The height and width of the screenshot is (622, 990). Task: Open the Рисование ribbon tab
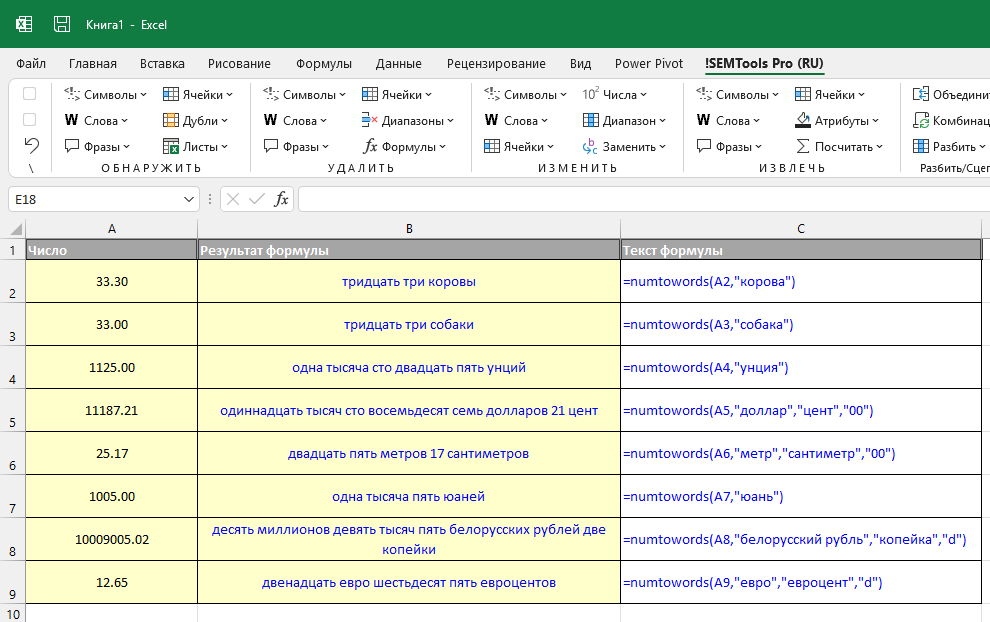coord(239,64)
